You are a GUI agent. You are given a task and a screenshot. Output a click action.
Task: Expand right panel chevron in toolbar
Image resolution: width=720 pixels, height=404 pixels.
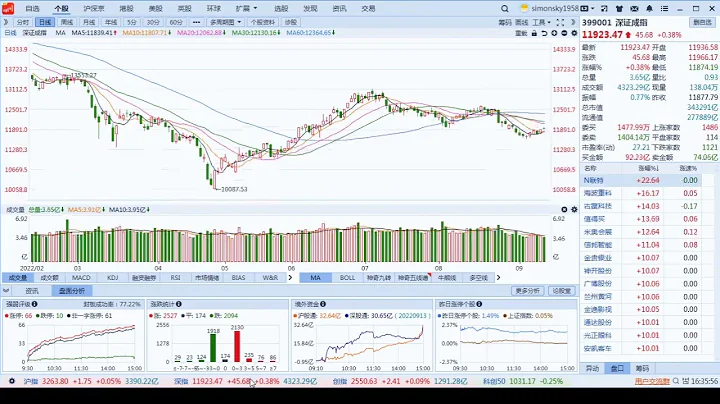(x=573, y=22)
